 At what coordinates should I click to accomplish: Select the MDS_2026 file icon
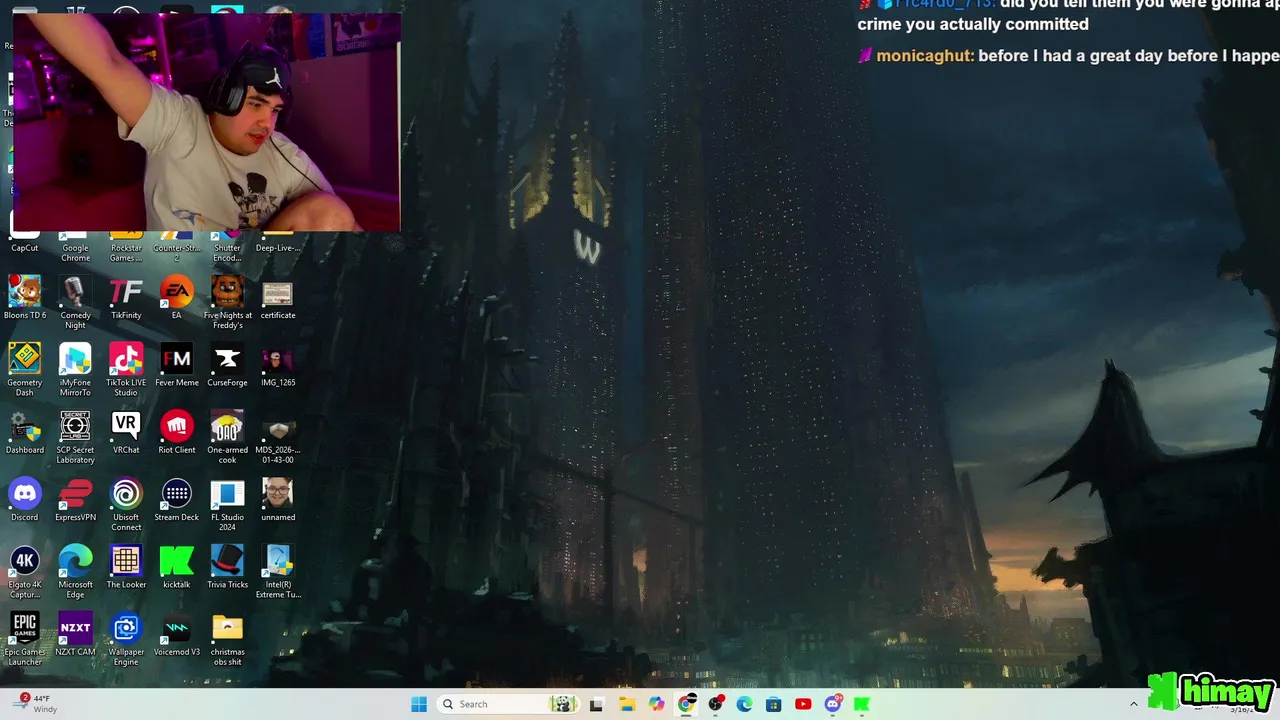278,437
